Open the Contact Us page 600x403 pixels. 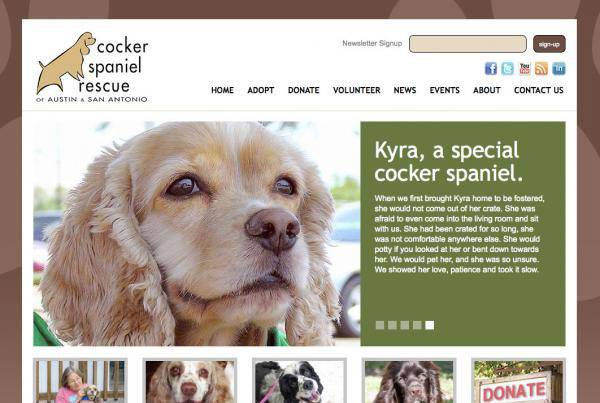(539, 90)
